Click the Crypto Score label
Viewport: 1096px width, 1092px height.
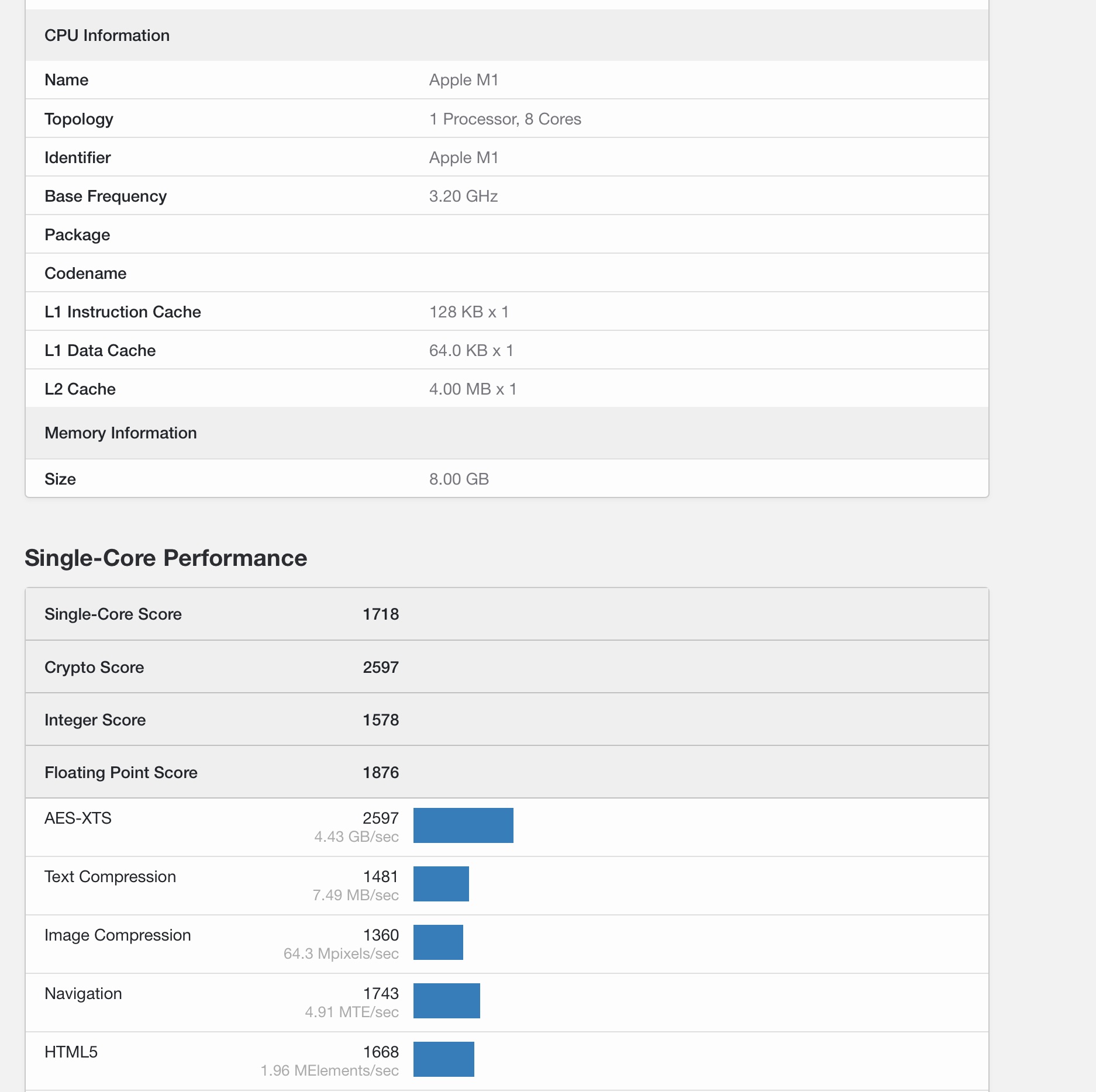tap(94, 667)
